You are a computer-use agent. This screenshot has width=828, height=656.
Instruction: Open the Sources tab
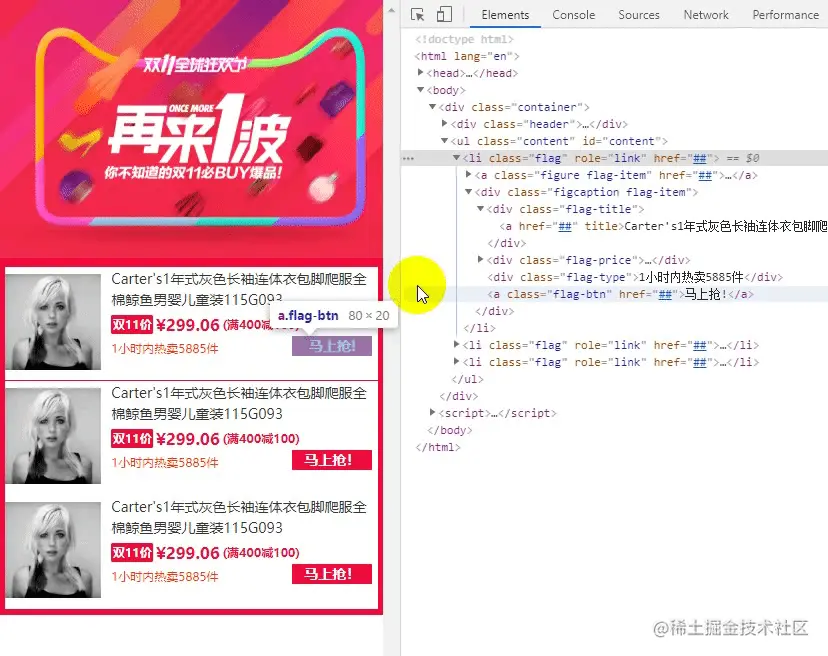[x=639, y=15]
